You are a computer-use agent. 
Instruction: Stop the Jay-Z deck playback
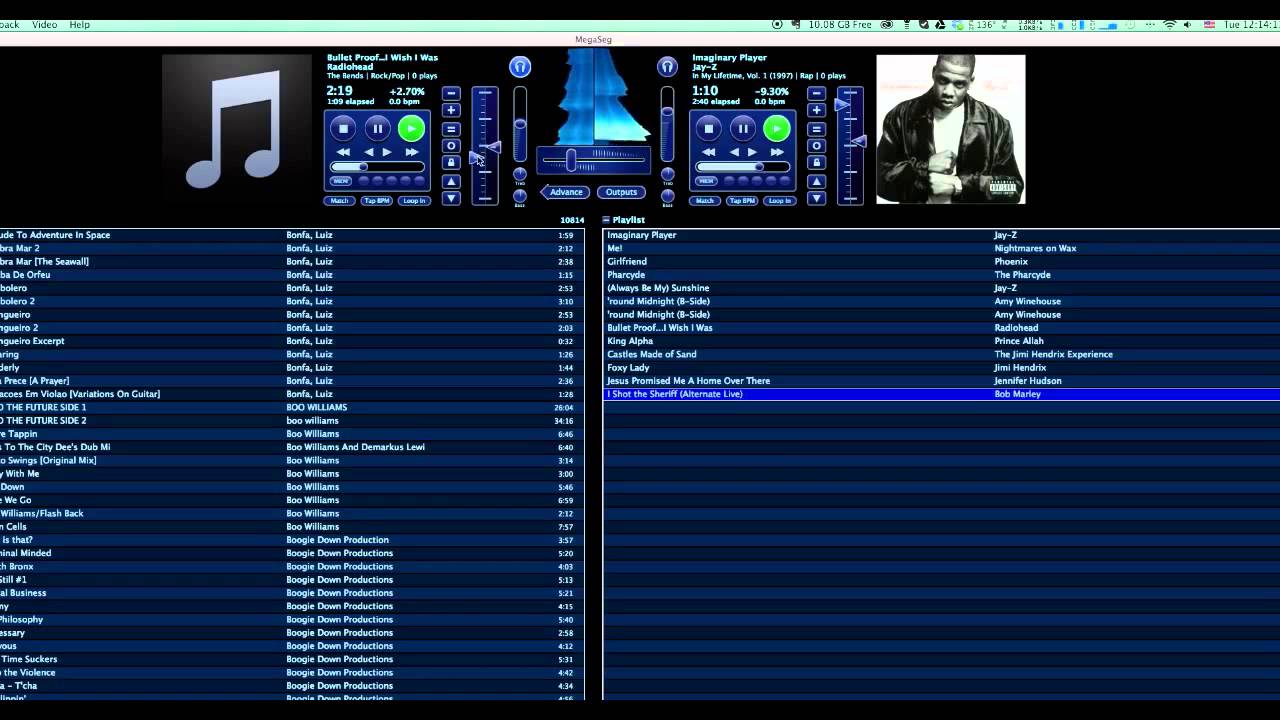[709, 128]
